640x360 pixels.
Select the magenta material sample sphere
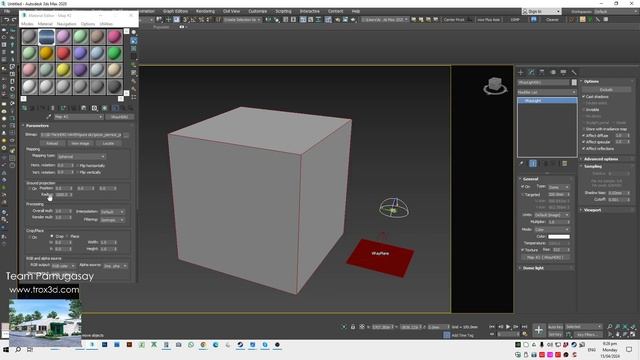[114, 37]
